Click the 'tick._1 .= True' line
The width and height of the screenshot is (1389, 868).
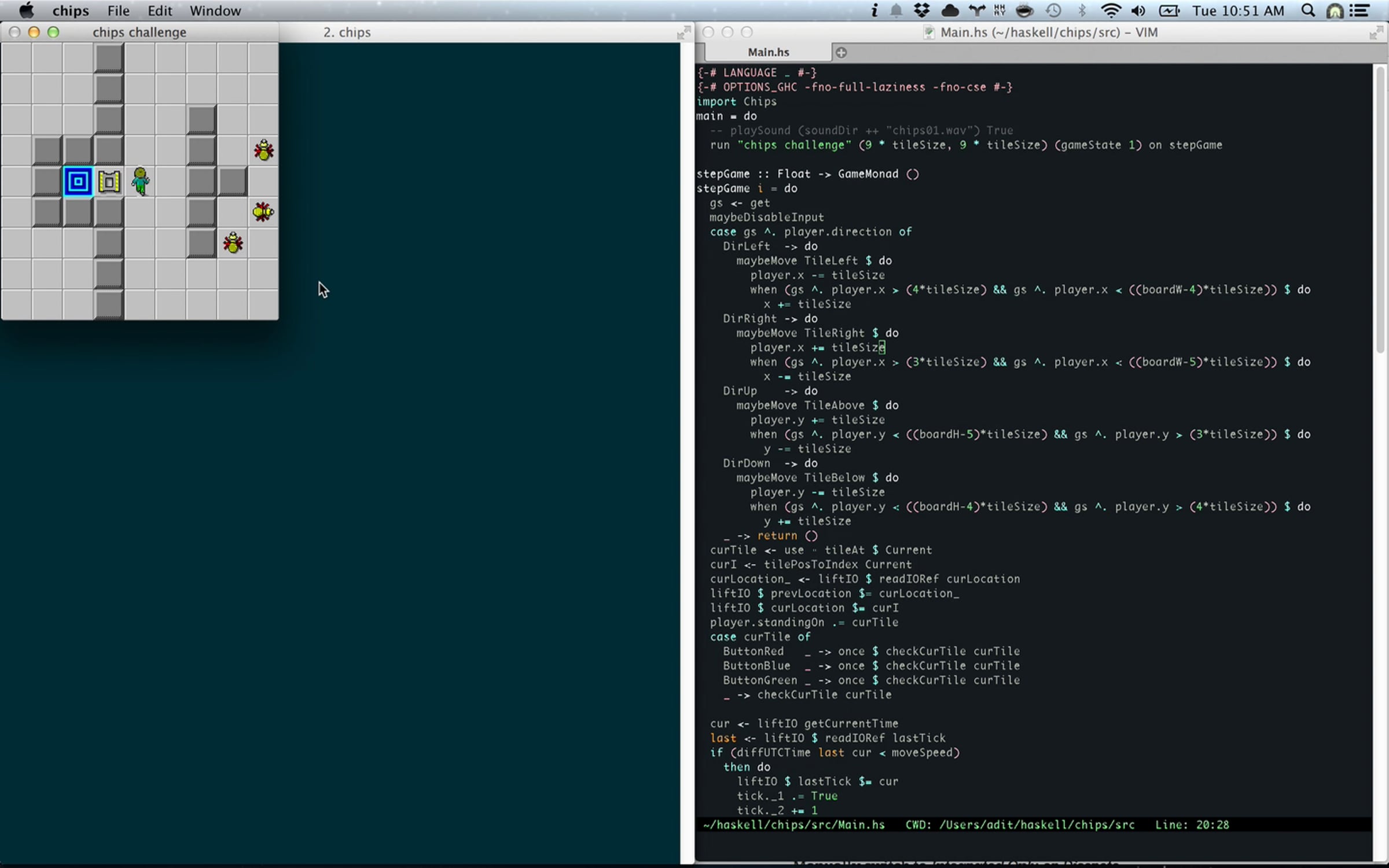787,796
